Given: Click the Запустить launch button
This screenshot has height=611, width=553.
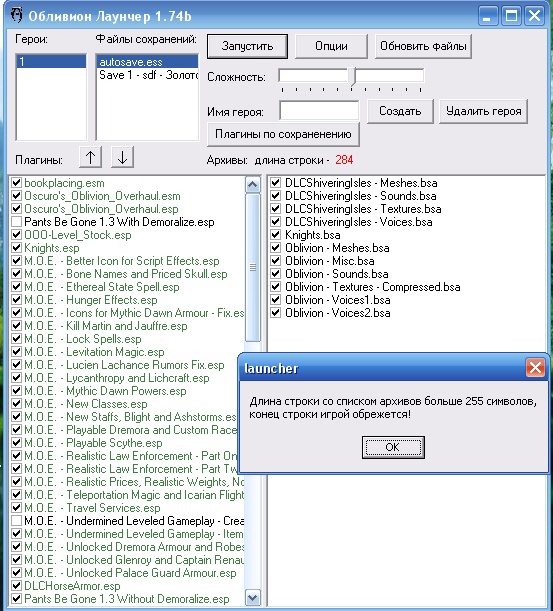Looking at the screenshot, I should (247, 46).
